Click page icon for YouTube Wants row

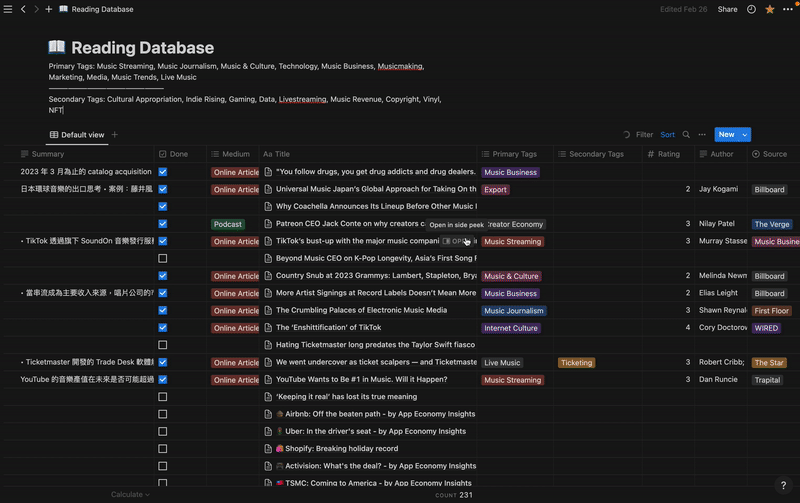[268, 379]
